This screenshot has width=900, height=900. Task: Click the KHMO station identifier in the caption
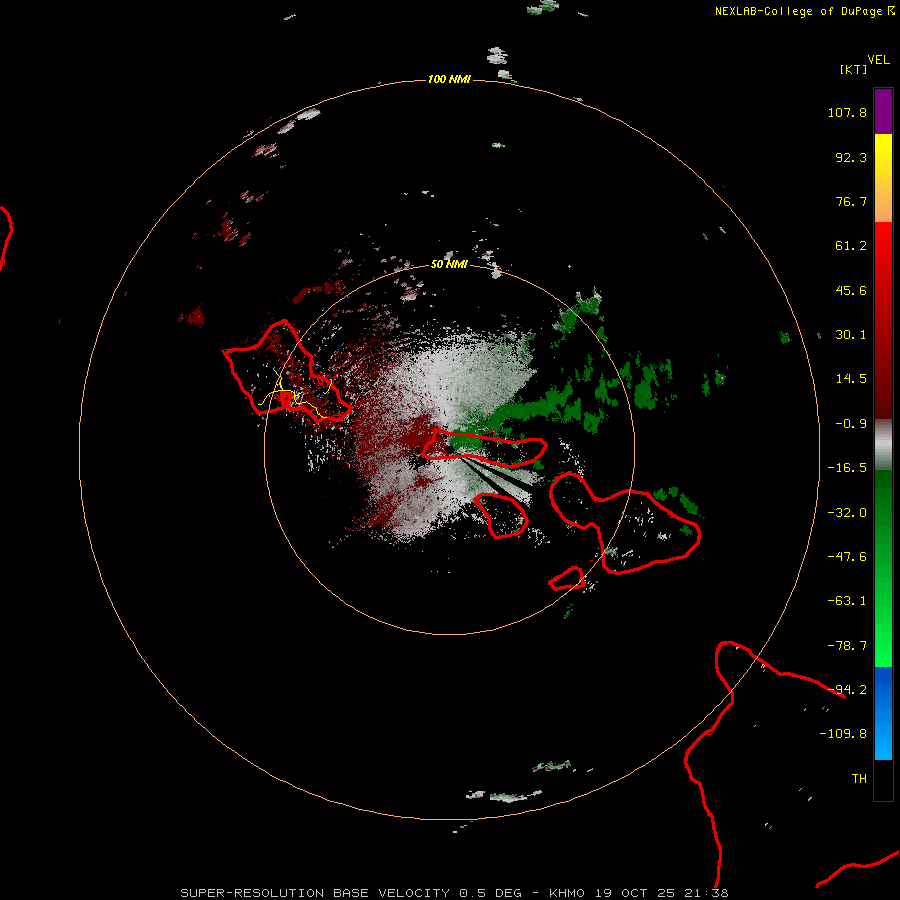(x=567, y=893)
